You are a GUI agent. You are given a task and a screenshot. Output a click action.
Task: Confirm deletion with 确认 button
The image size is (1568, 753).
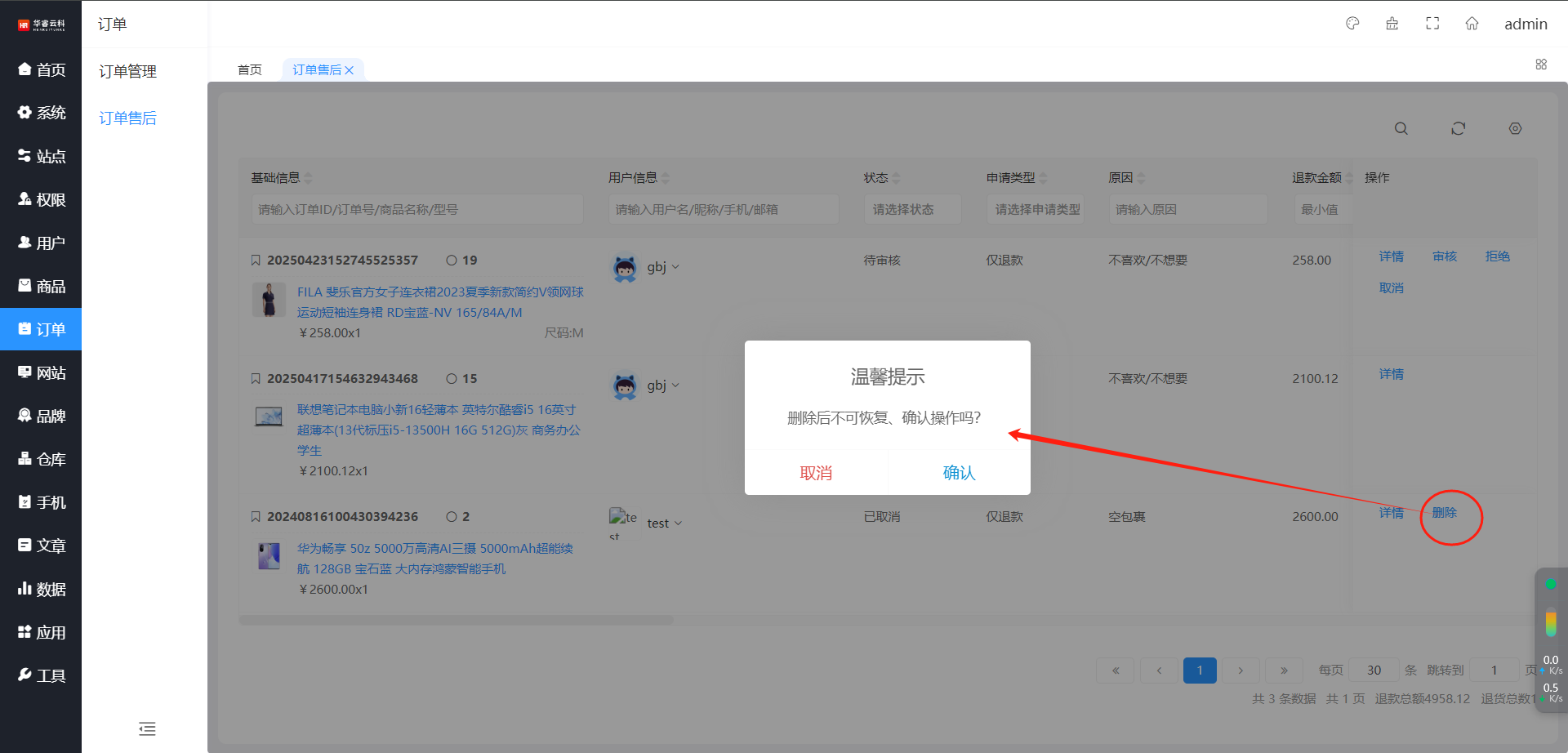coord(959,473)
